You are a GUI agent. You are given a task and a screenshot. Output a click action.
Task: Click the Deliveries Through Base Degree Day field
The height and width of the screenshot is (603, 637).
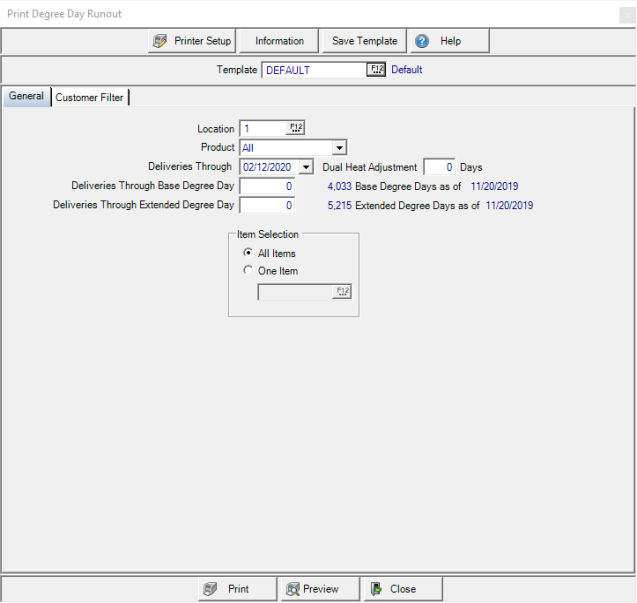point(268,186)
